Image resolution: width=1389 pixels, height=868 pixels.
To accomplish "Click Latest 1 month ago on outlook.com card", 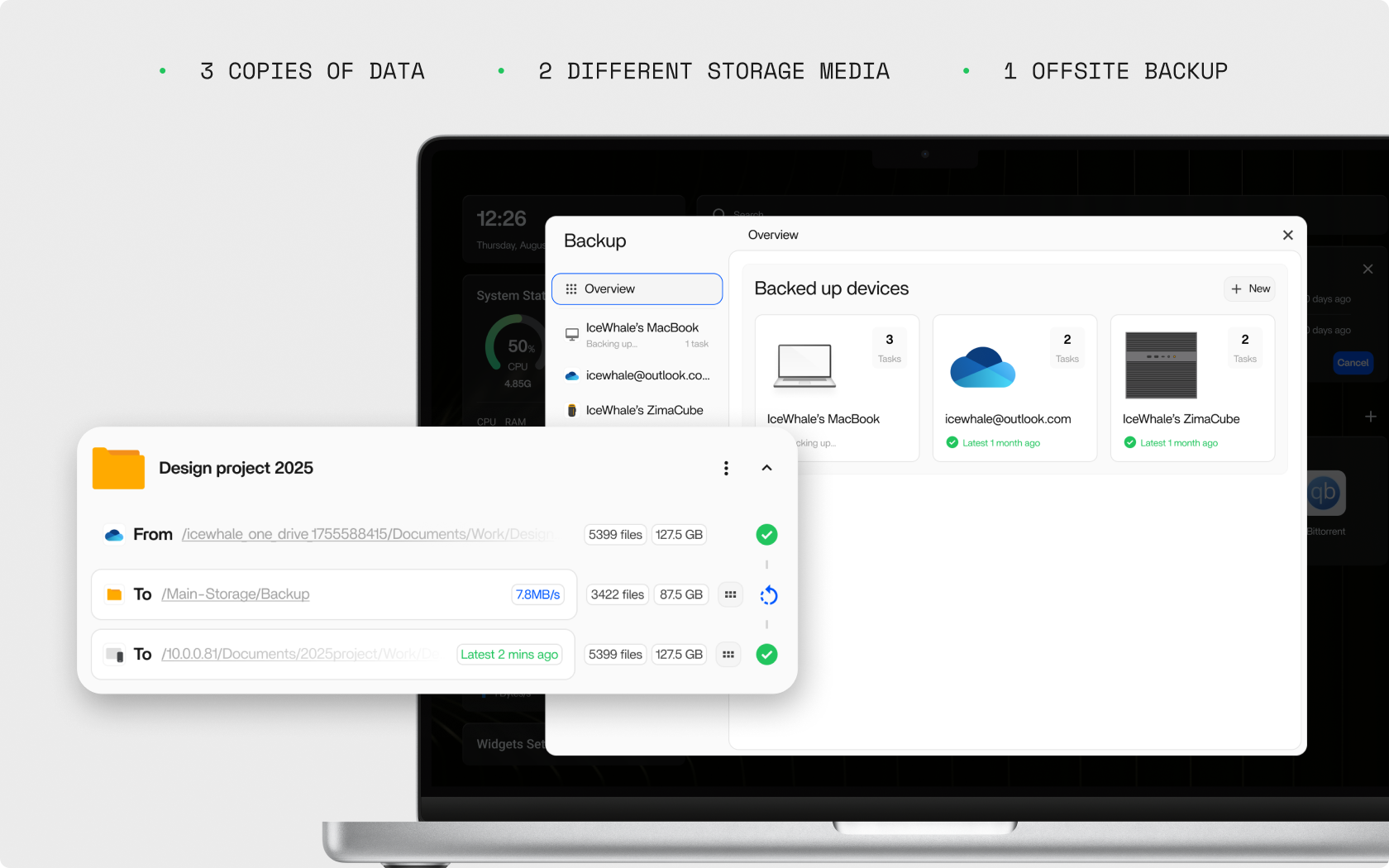I will point(993,443).
